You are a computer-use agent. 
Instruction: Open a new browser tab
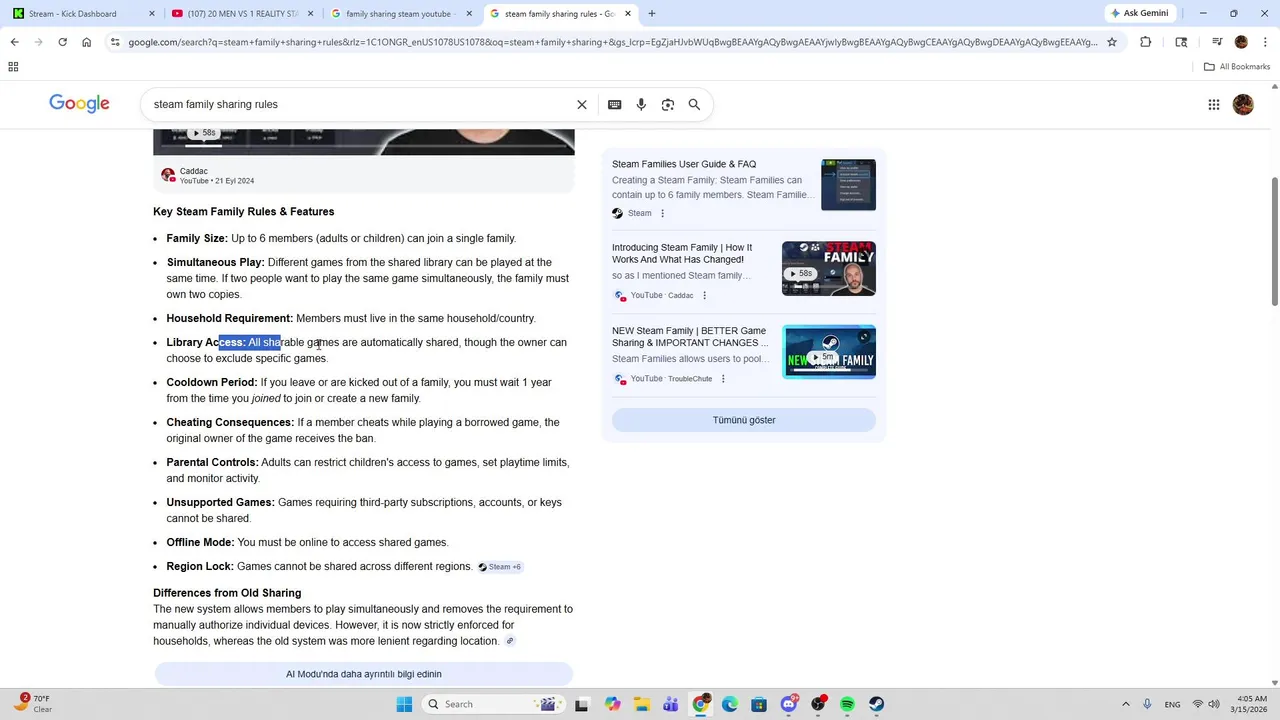pyautogui.click(x=651, y=13)
